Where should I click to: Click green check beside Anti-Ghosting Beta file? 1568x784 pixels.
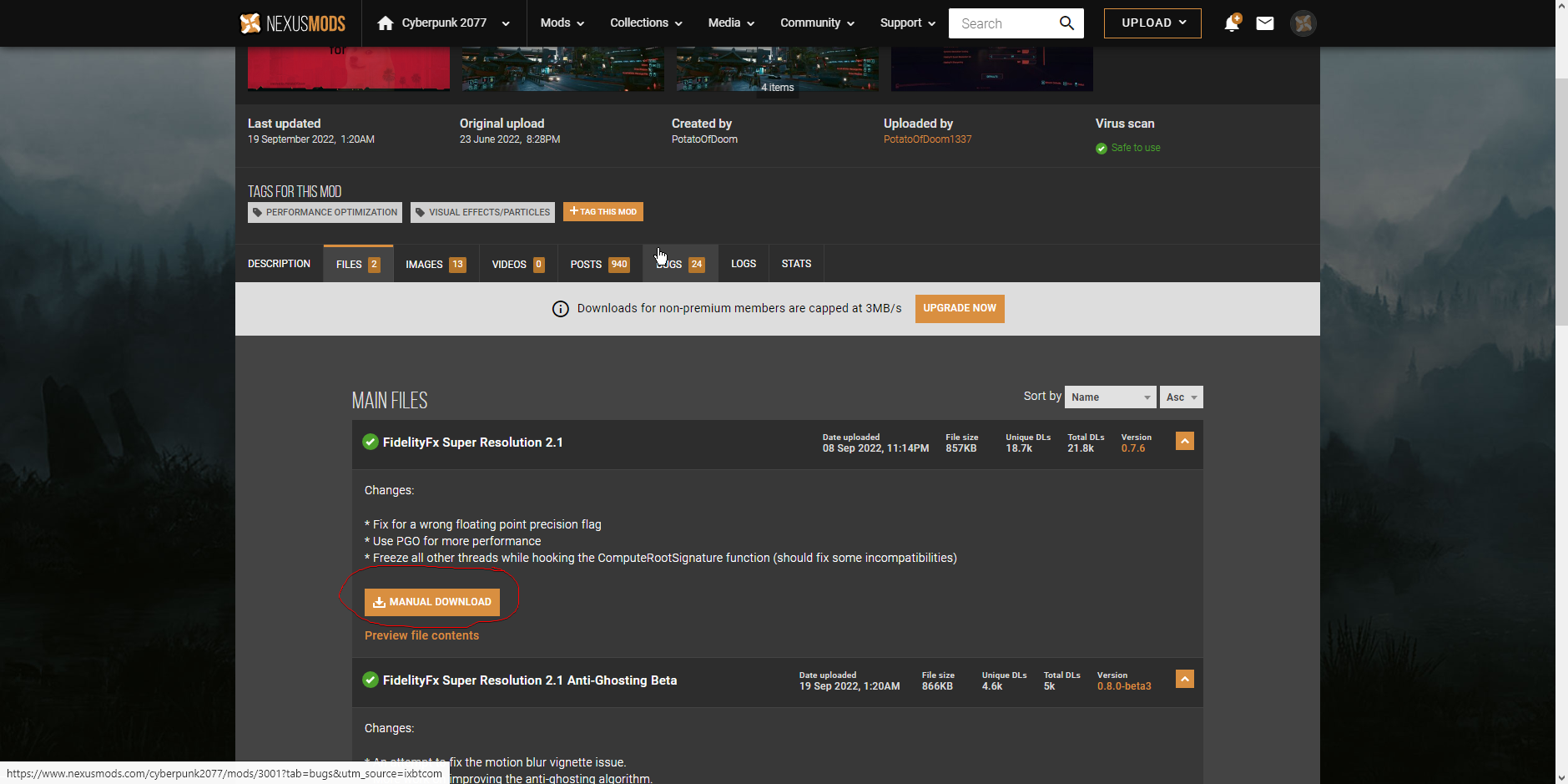pos(371,680)
